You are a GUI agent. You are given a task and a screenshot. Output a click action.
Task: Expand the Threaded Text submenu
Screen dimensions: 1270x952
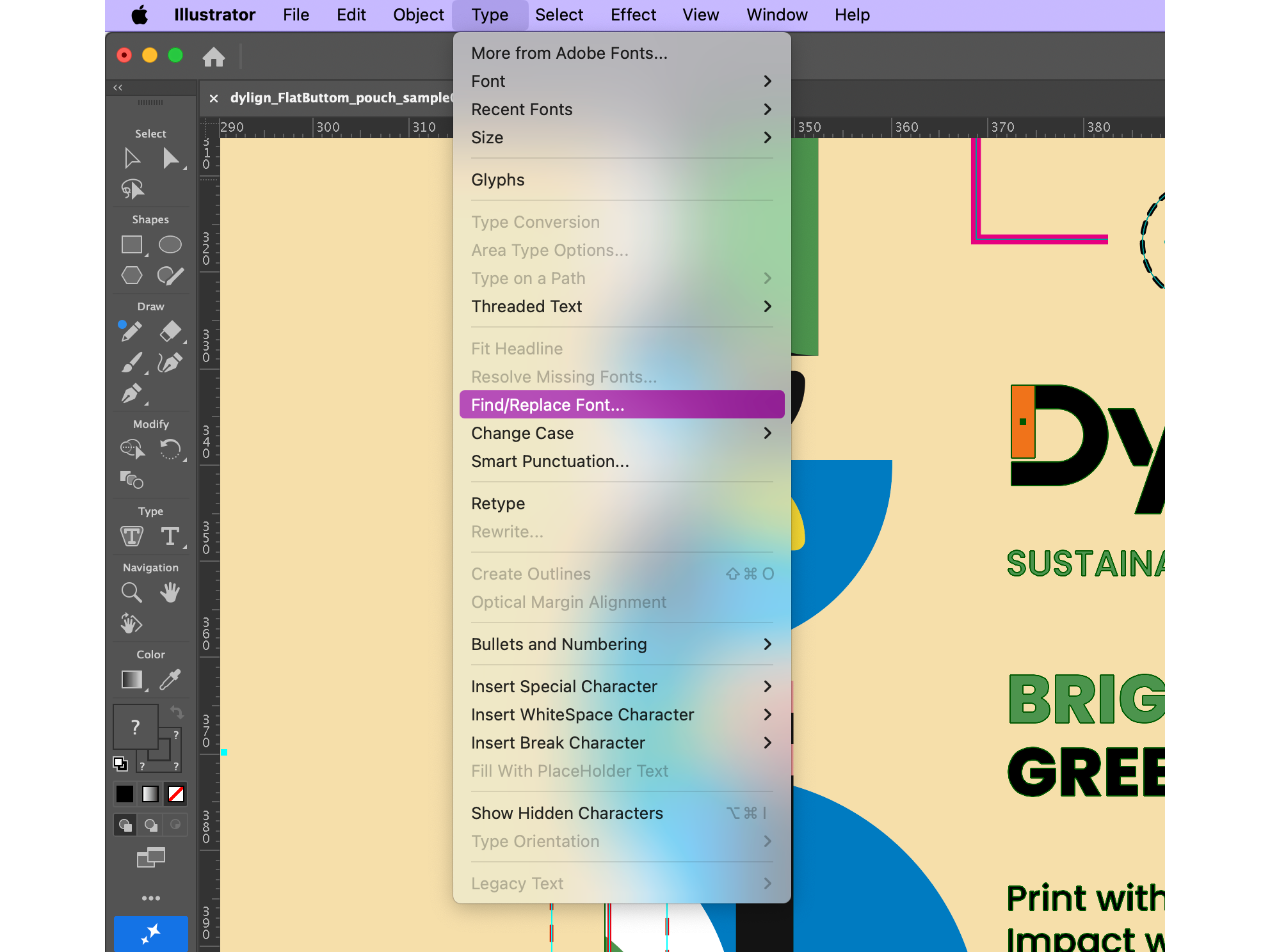(x=622, y=306)
